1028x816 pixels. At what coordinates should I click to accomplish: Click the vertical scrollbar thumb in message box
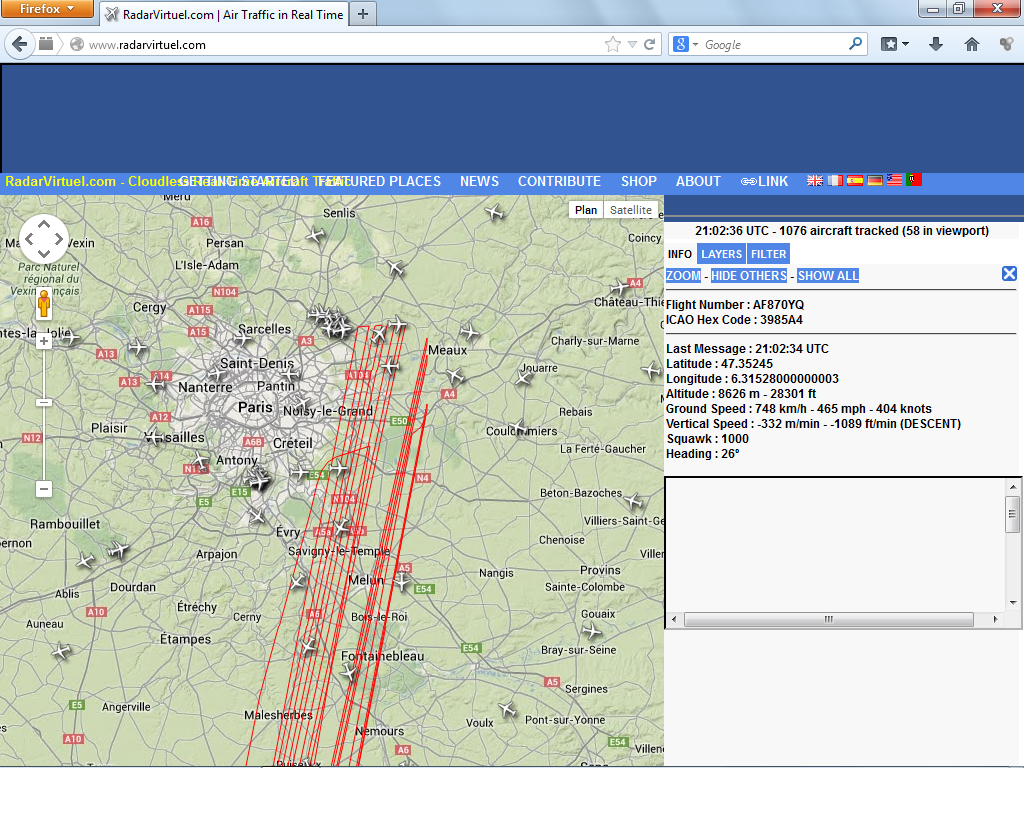tap(1013, 513)
